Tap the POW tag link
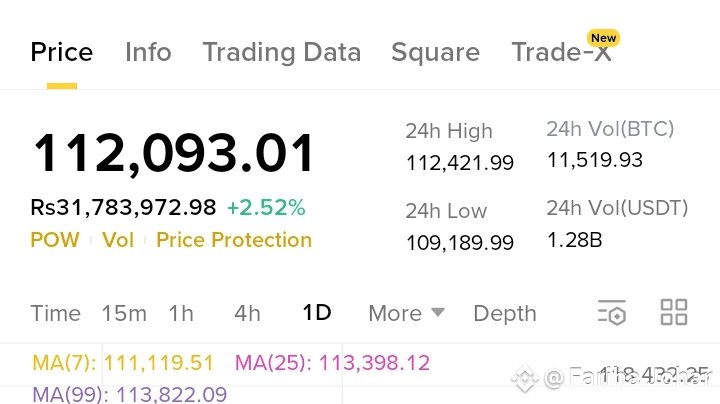Screen dimensions: 720x404 55,240
